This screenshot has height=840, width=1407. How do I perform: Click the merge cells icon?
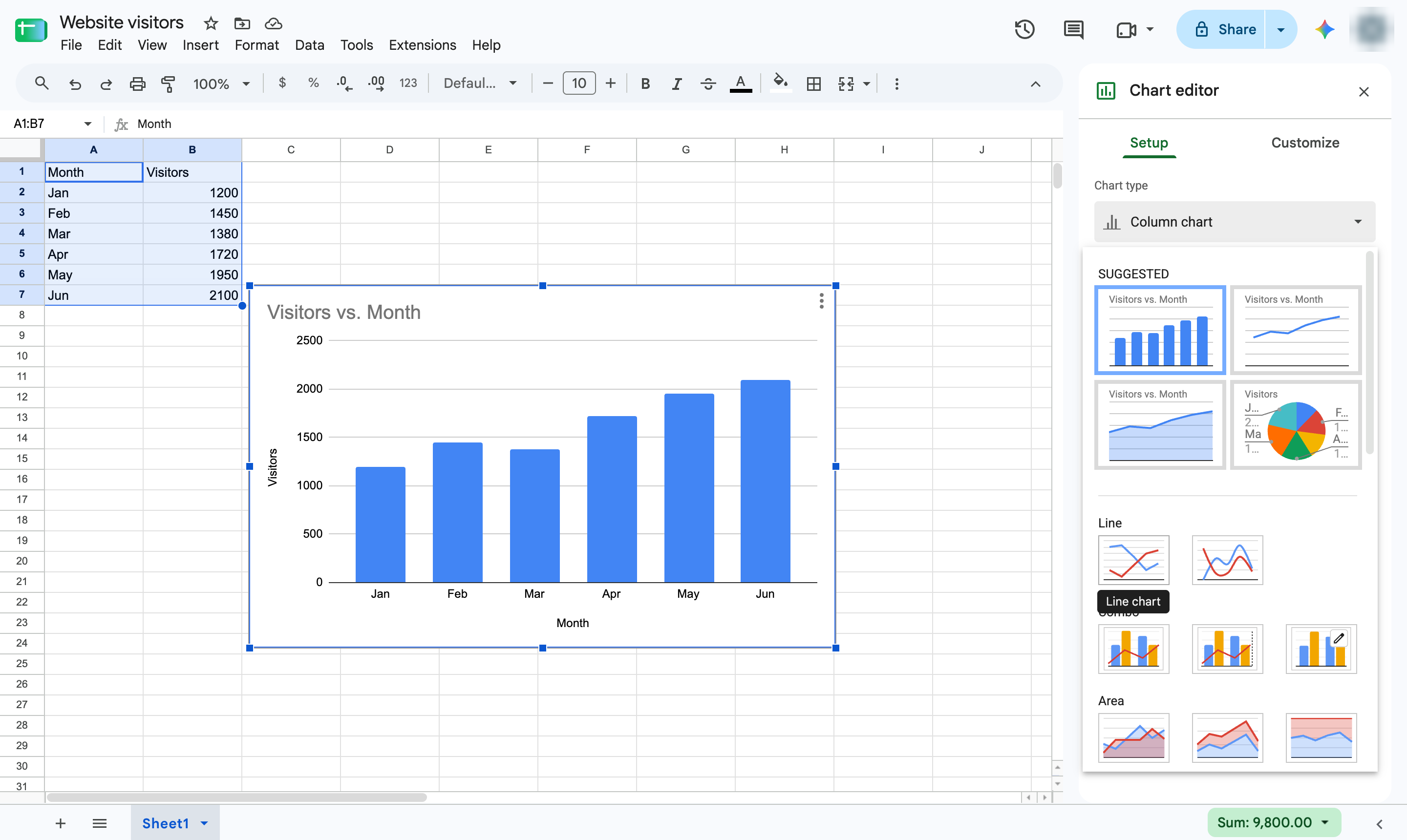coord(846,84)
